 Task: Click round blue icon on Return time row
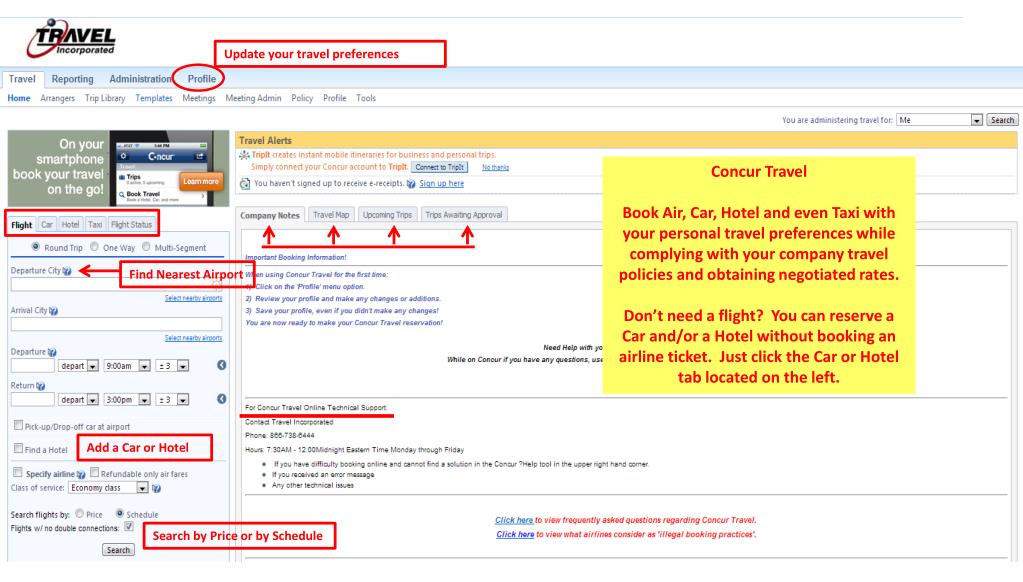(x=222, y=399)
